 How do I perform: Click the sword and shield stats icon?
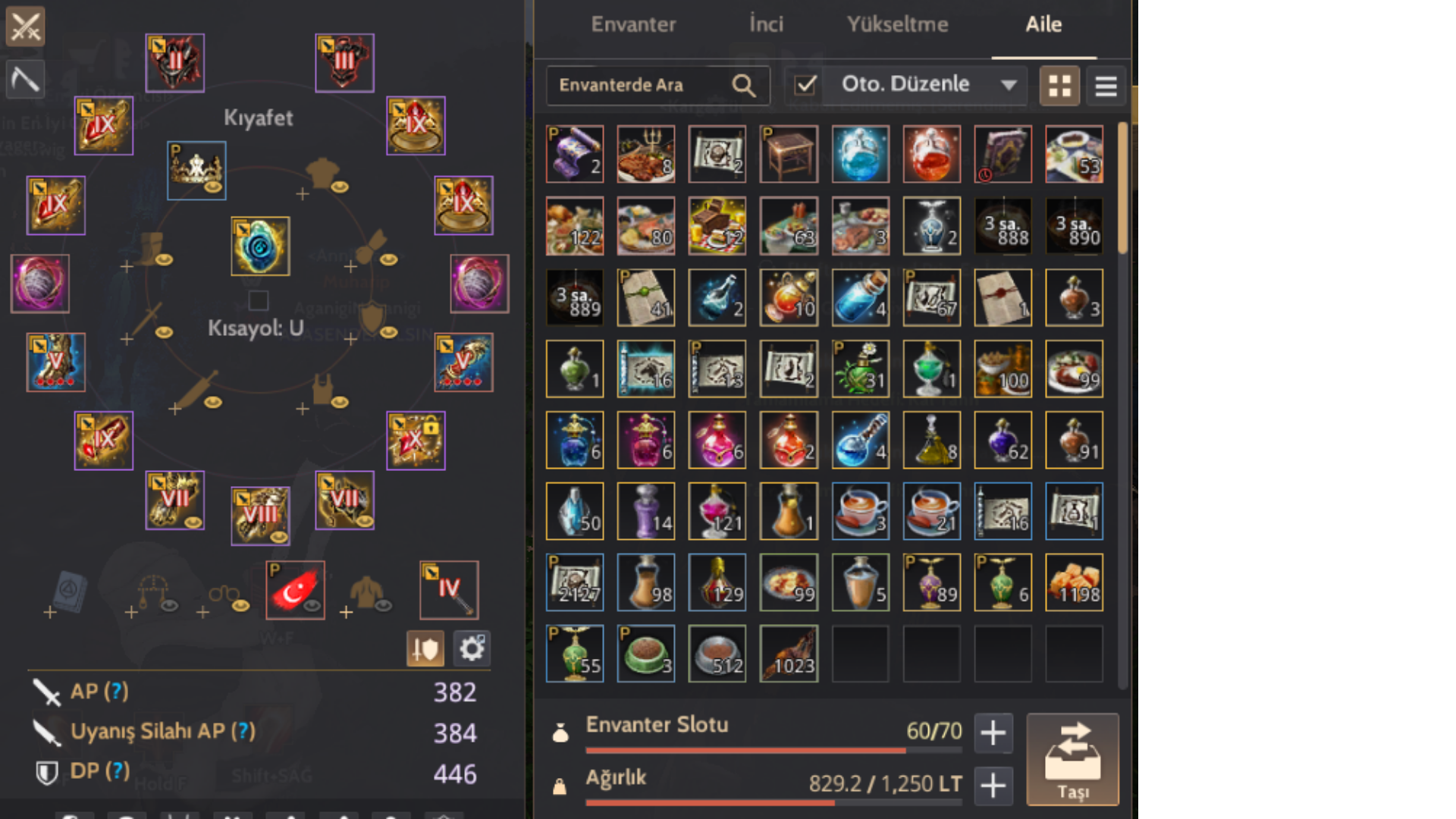coord(425,648)
